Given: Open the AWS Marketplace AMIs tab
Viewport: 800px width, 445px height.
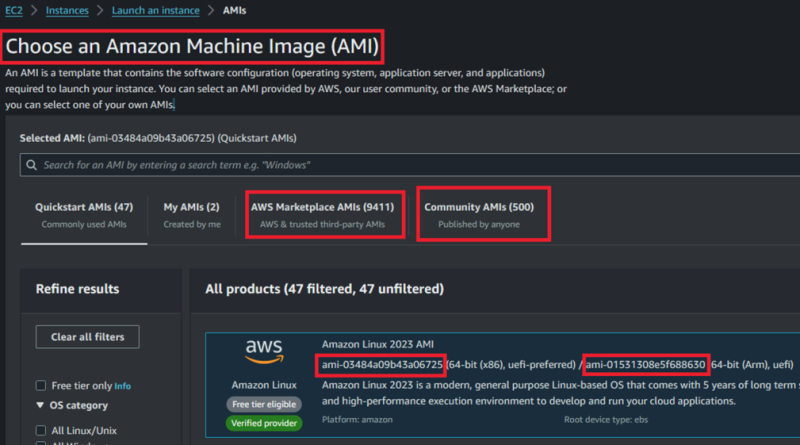Looking at the screenshot, I should (x=322, y=215).
